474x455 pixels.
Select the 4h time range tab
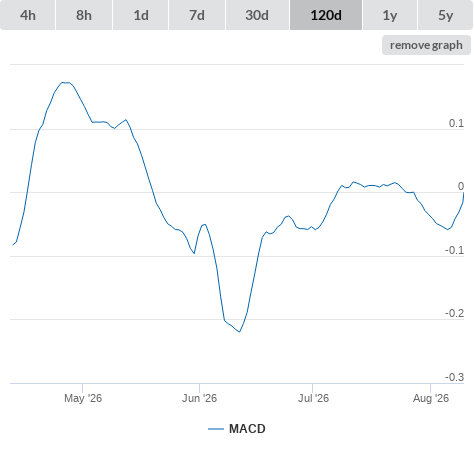point(28,15)
